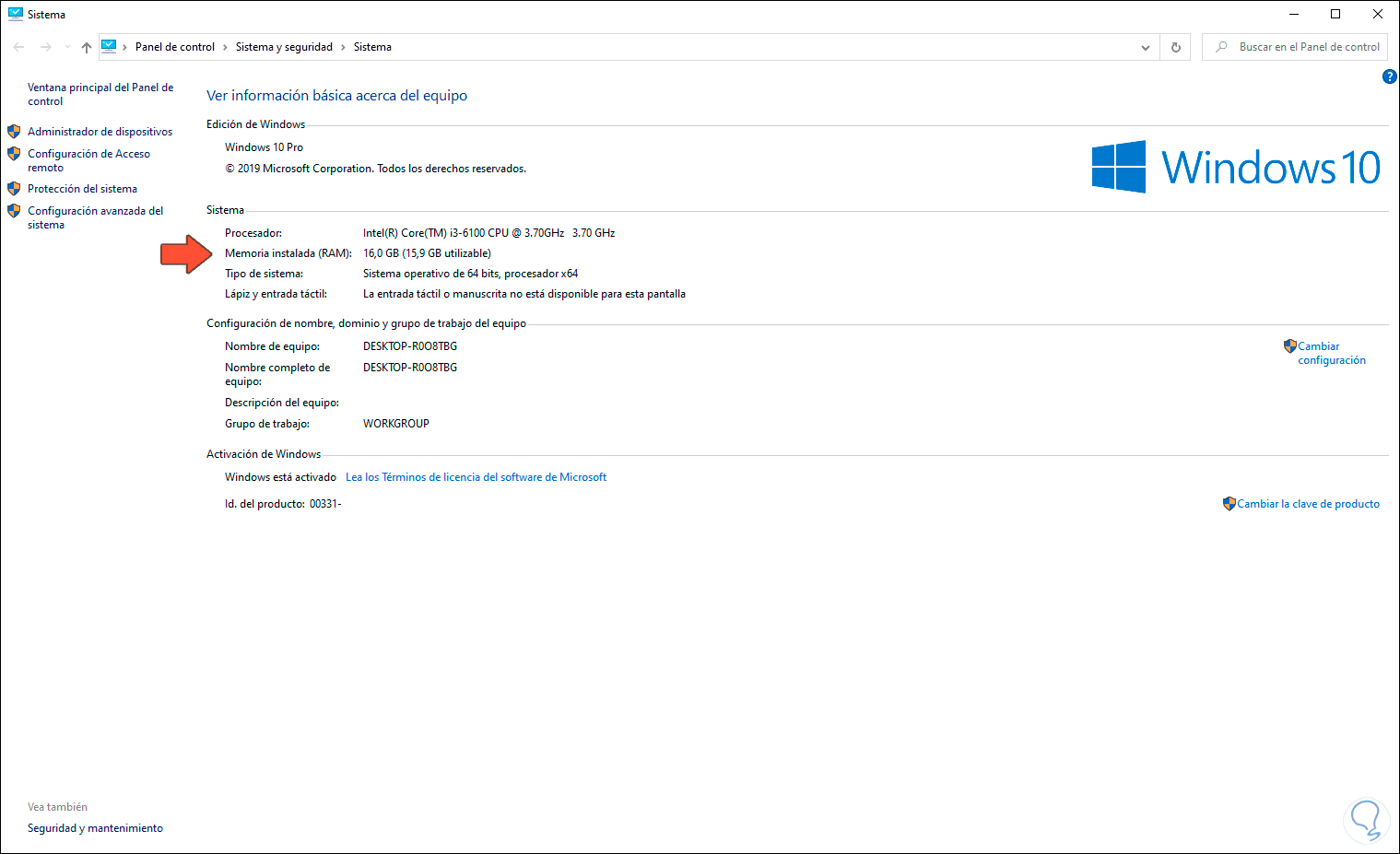The image size is (1400, 854).
Task: Click the back navigation arrow
Action: 18,47
